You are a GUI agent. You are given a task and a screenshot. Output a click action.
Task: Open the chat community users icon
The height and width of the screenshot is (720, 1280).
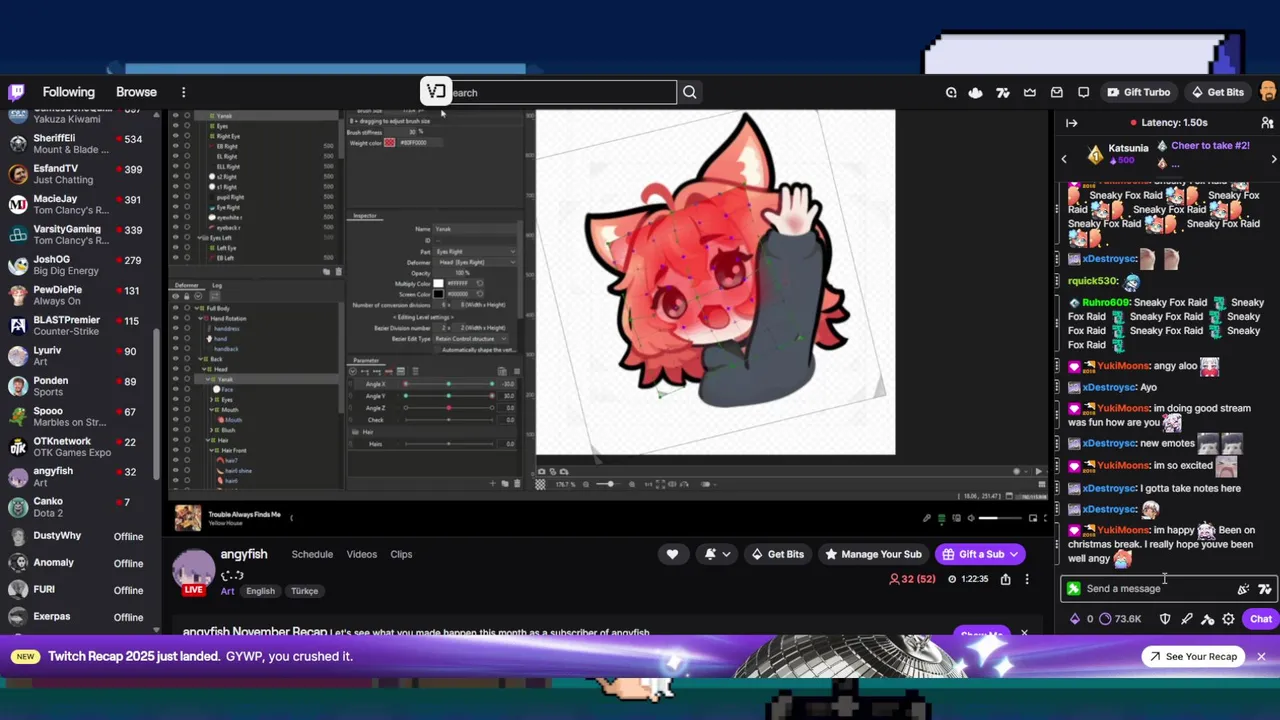(1267, 123)
